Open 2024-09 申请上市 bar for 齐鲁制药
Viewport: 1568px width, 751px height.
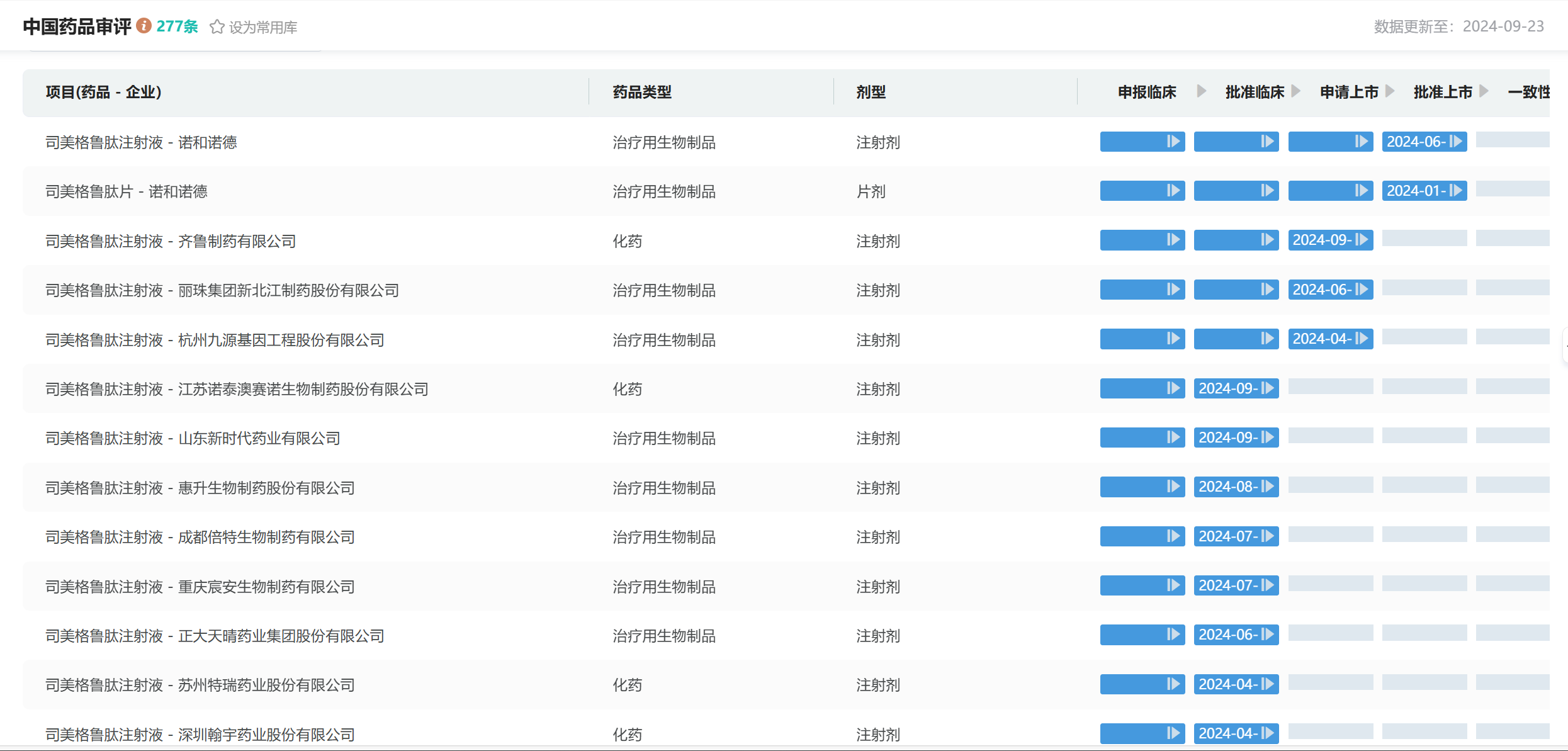1330,240
